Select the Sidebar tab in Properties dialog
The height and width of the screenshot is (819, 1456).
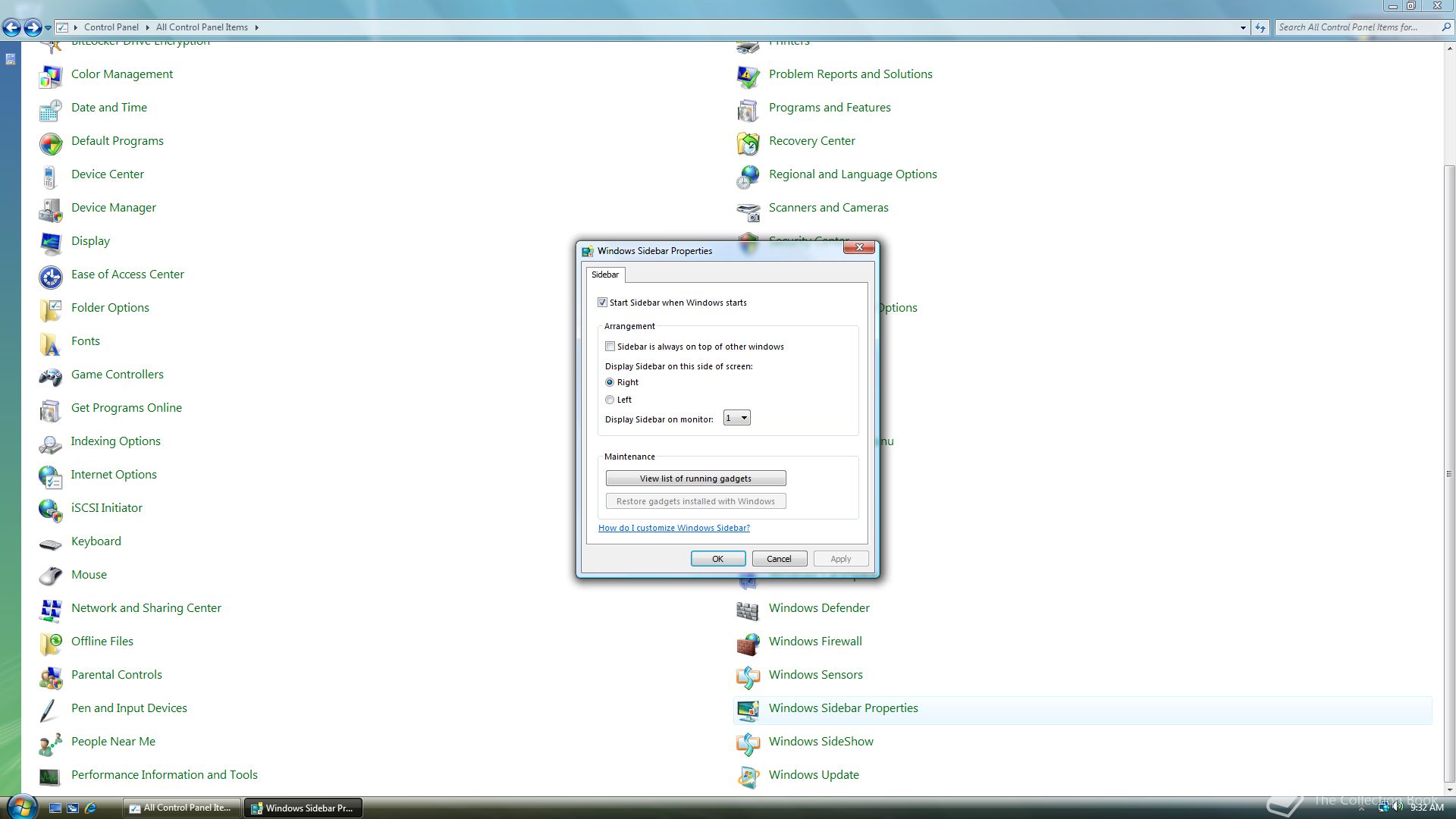(605, 275)
